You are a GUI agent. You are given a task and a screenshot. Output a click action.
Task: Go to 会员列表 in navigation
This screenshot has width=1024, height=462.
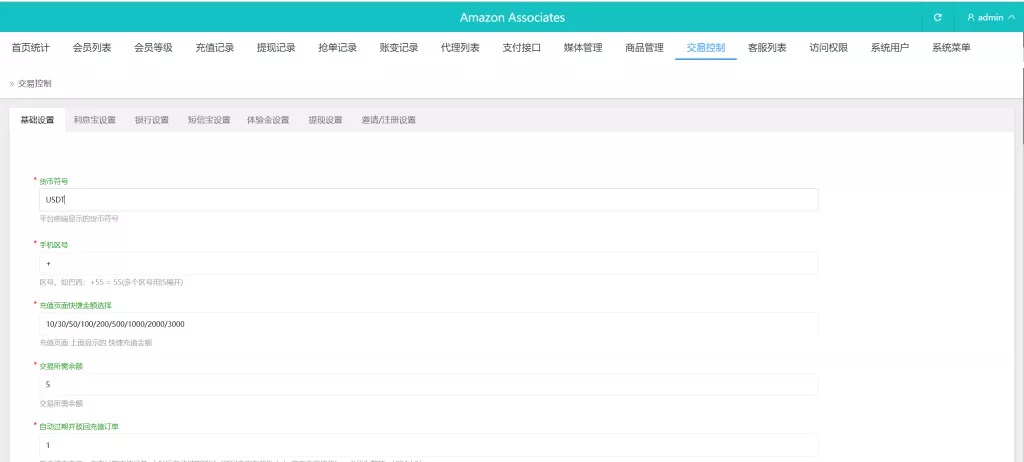(x=92, y=47)
